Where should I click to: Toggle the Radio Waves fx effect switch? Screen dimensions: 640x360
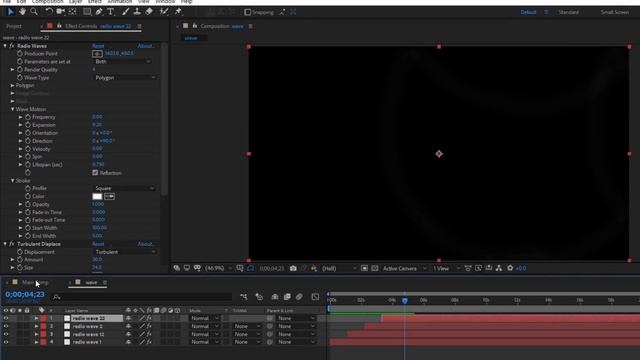[x=12, y=46]
